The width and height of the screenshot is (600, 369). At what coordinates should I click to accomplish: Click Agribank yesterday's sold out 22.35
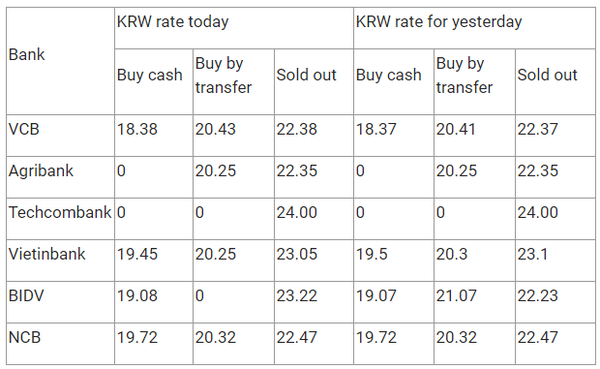click(538, 171)
